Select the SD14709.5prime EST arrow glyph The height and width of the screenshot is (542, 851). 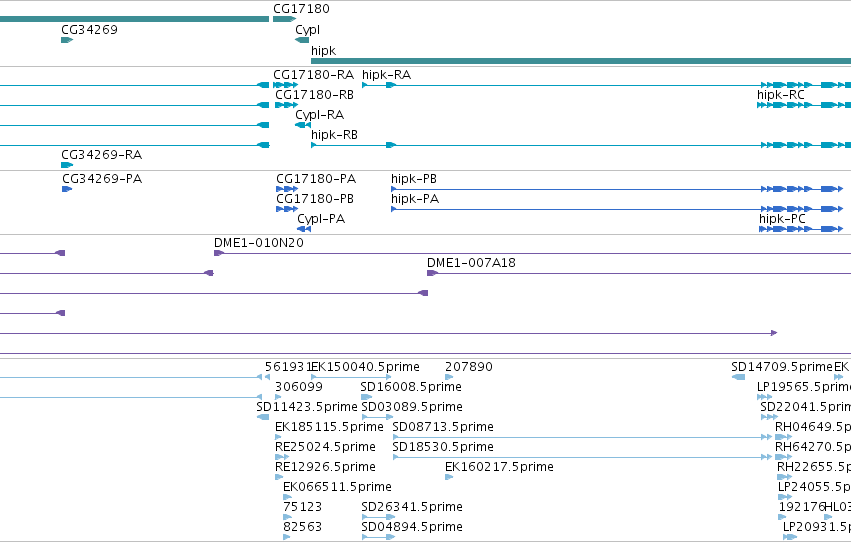pos(738,377)
